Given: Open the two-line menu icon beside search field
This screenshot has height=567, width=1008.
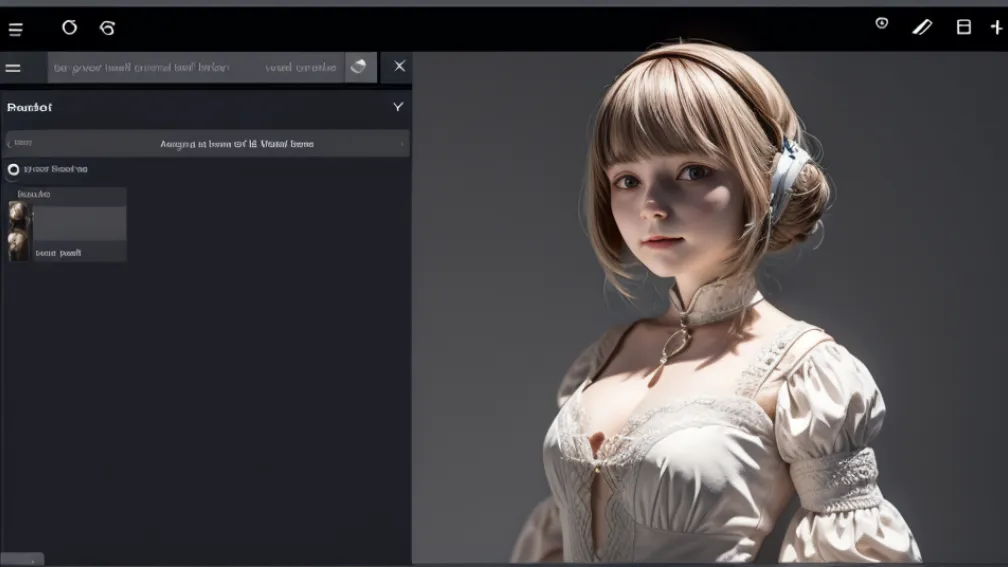Looking at the screenshot, I should coord(13,68).
